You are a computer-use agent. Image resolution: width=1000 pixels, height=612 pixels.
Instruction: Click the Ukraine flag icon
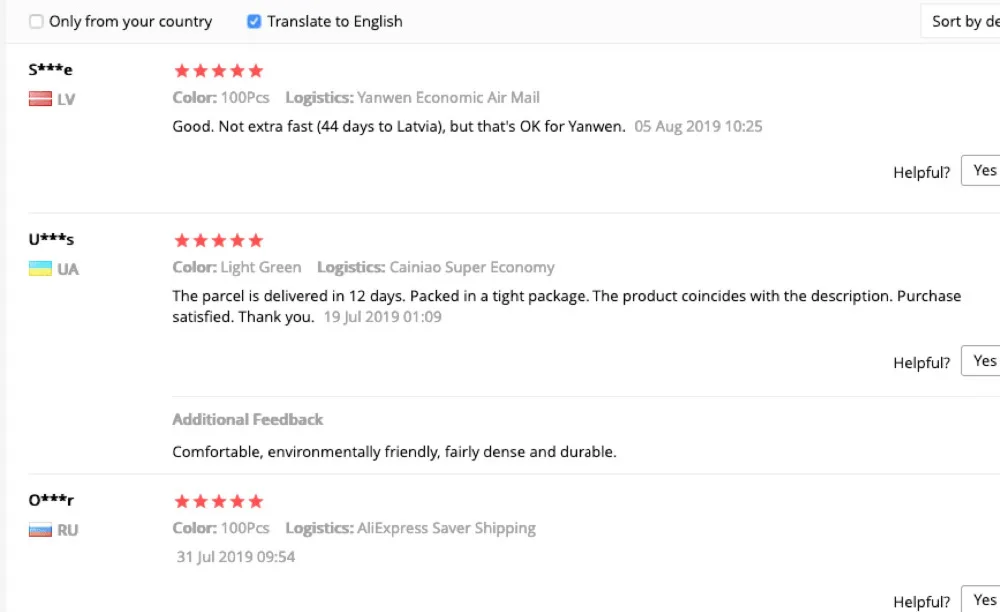(x=40, y=269)
